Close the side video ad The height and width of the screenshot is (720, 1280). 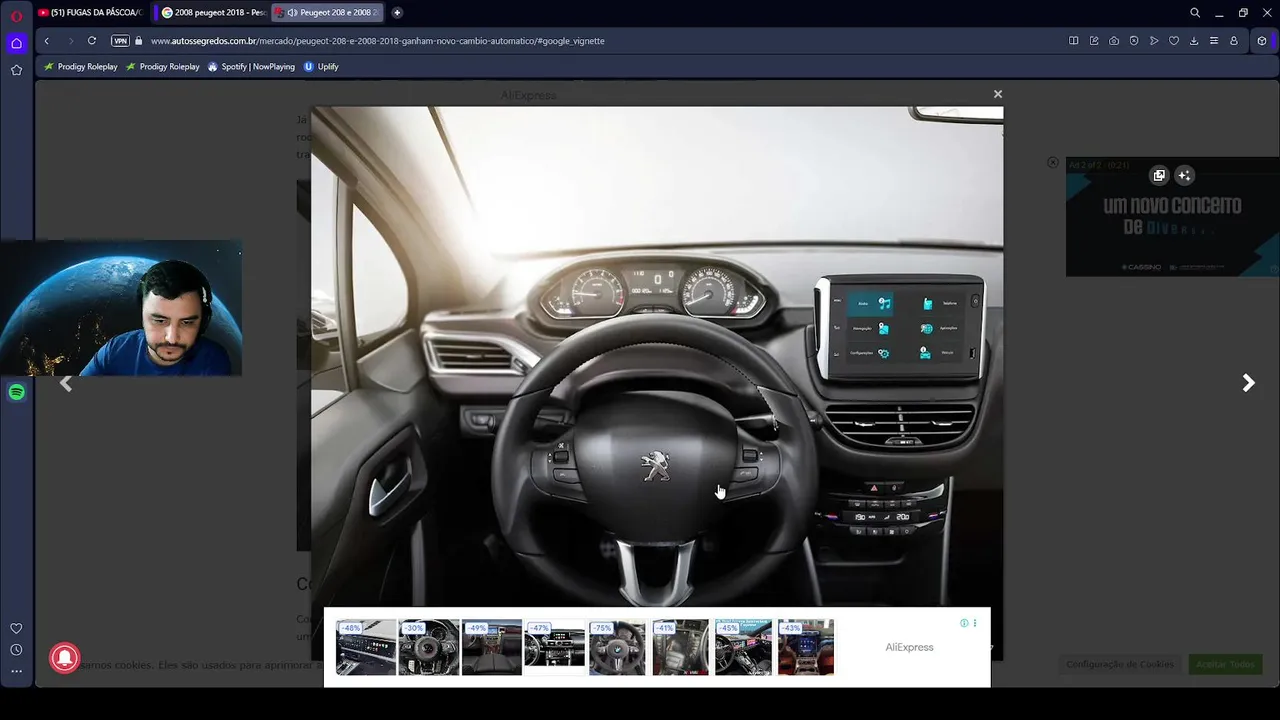pyautogui.click(x=1052, y=162)
